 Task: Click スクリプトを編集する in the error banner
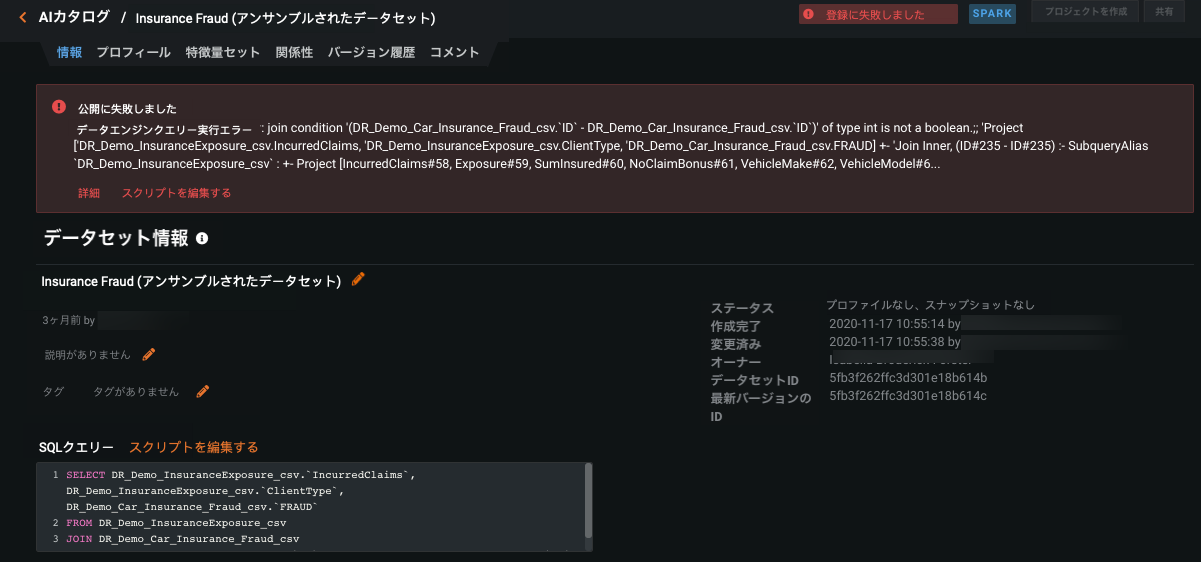(176, 193)
